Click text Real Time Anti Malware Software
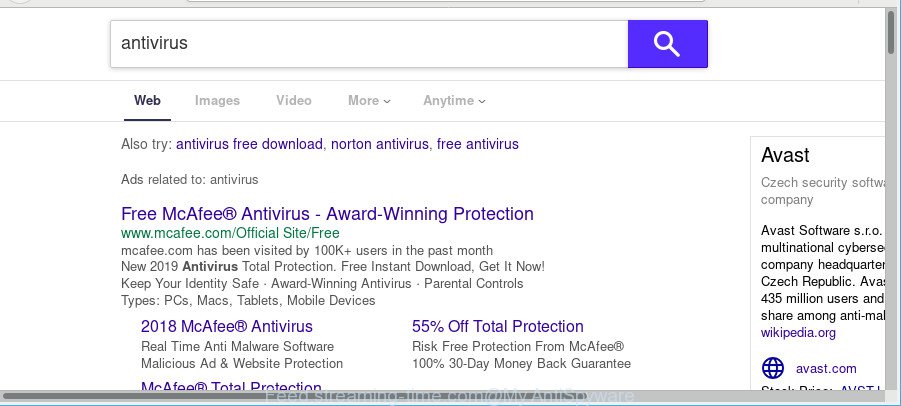The image size is (901, 406). (x=237, y=346)
